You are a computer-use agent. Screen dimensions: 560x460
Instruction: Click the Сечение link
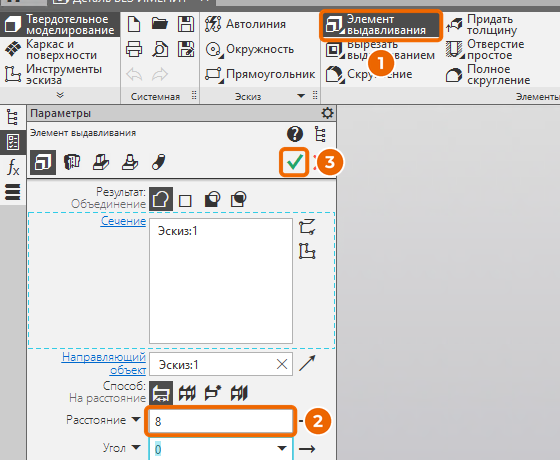123,221
